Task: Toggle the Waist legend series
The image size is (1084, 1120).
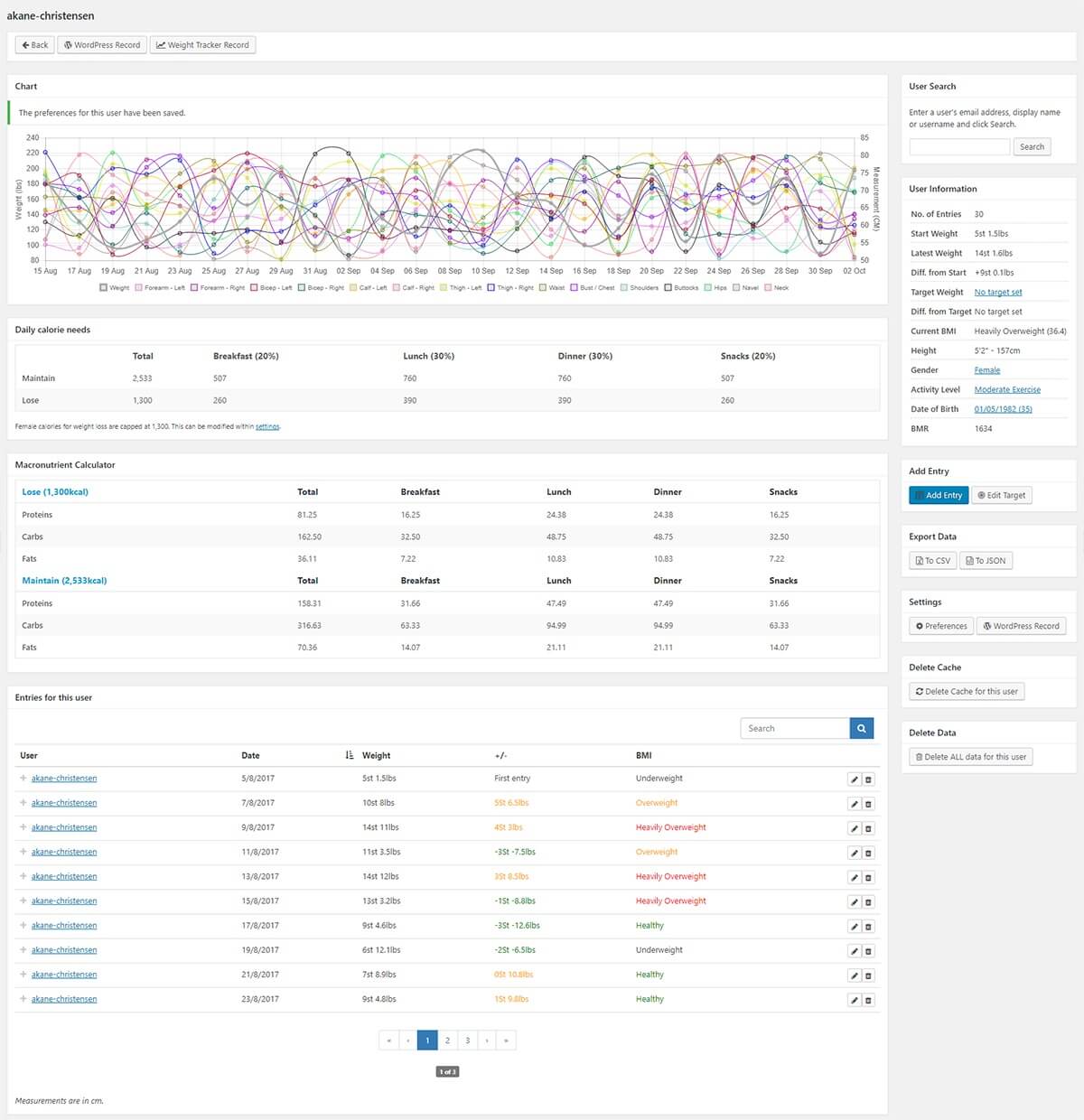Action: [552, 288]
